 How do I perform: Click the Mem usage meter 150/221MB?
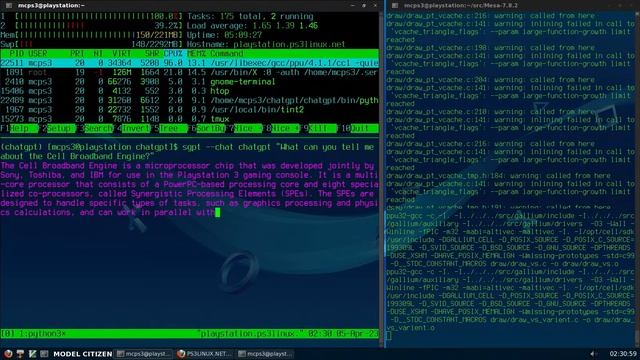(91, 35)
